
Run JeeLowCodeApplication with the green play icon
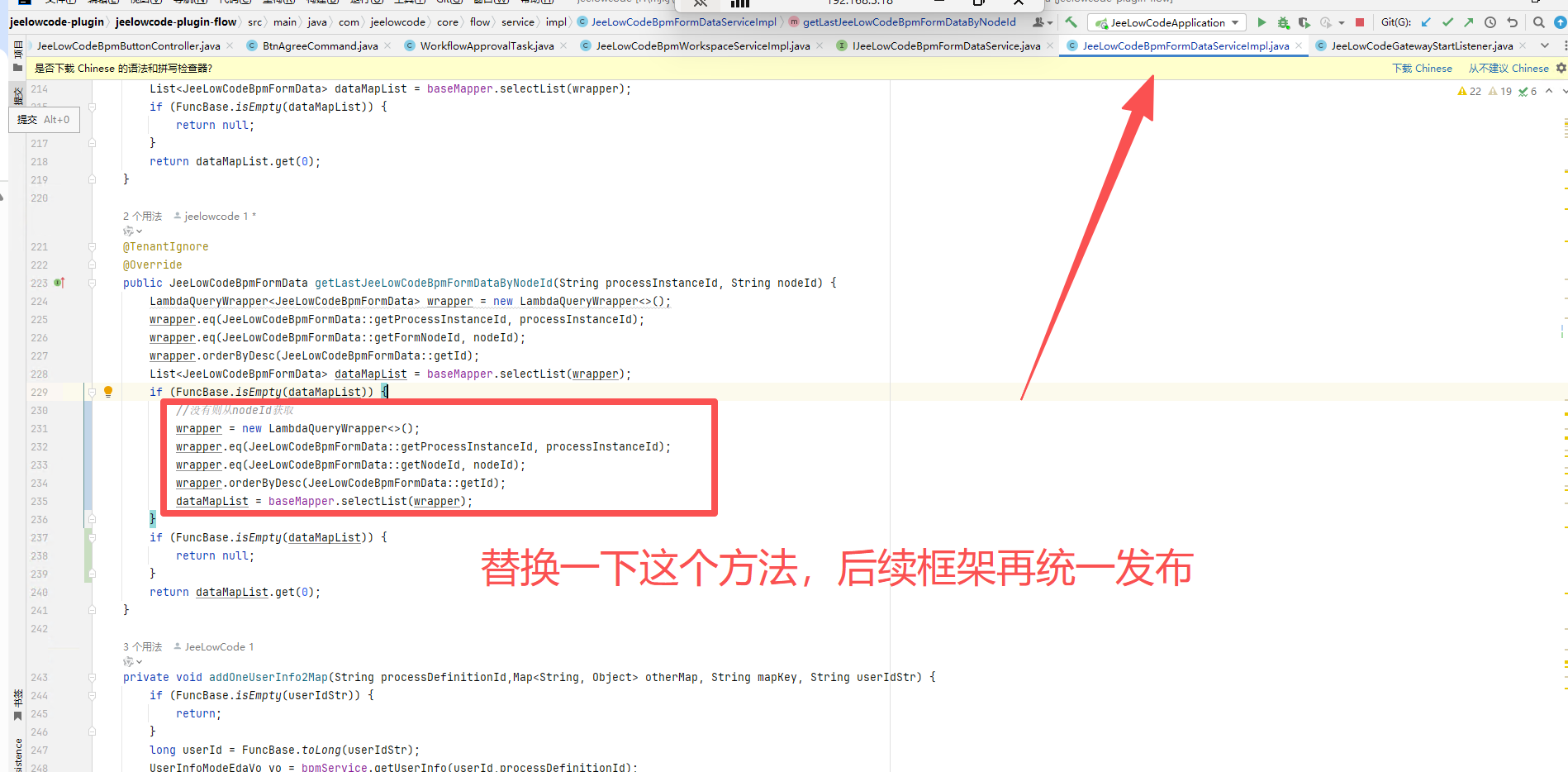(x=1262, y=22)
